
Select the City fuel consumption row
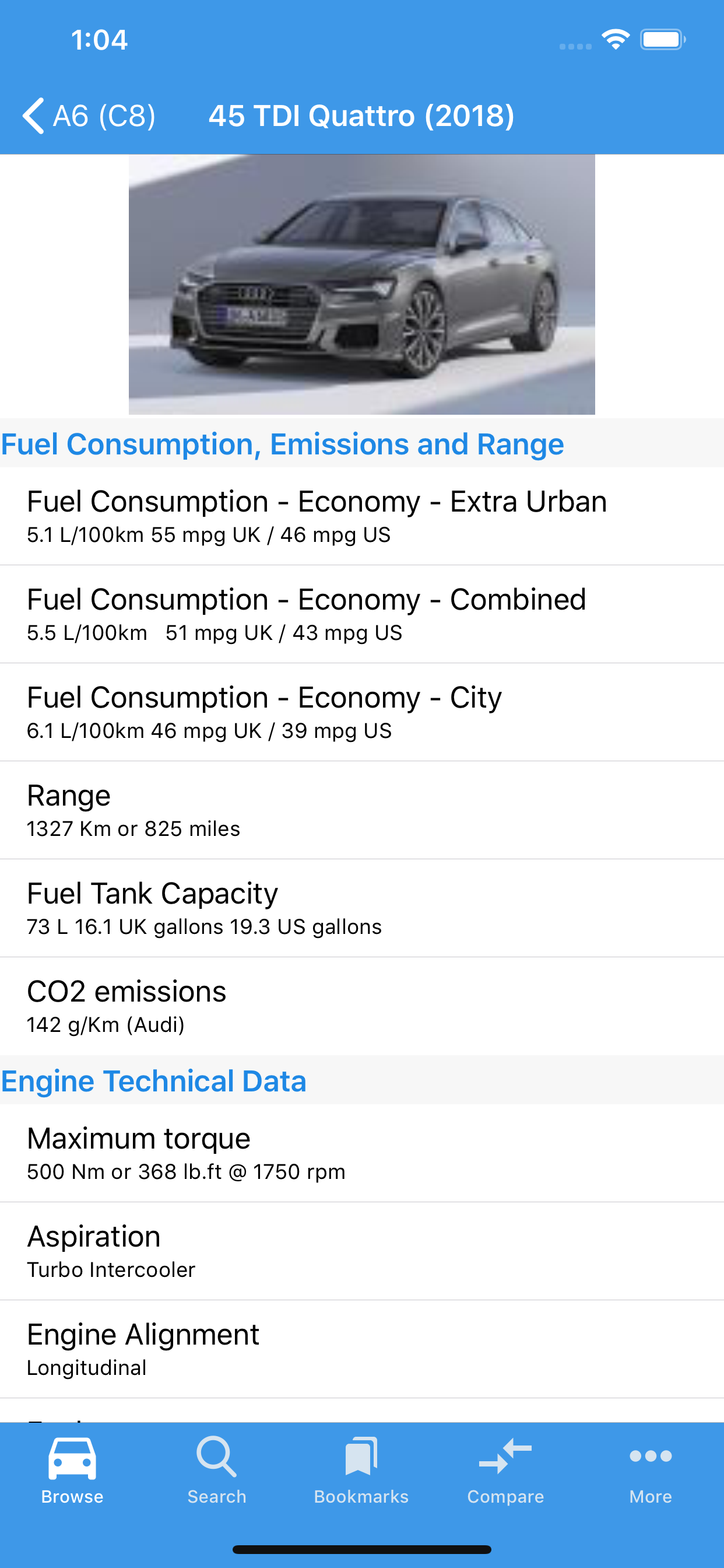pos(361,712)
